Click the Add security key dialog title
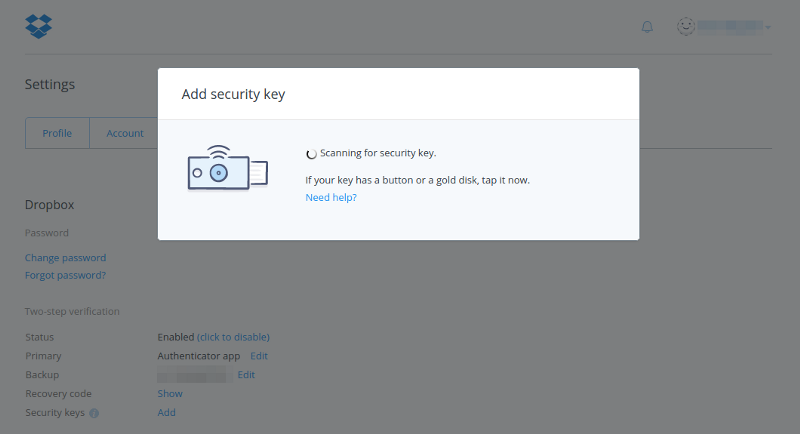Screen dimensions: 800x434 (234, 95)
